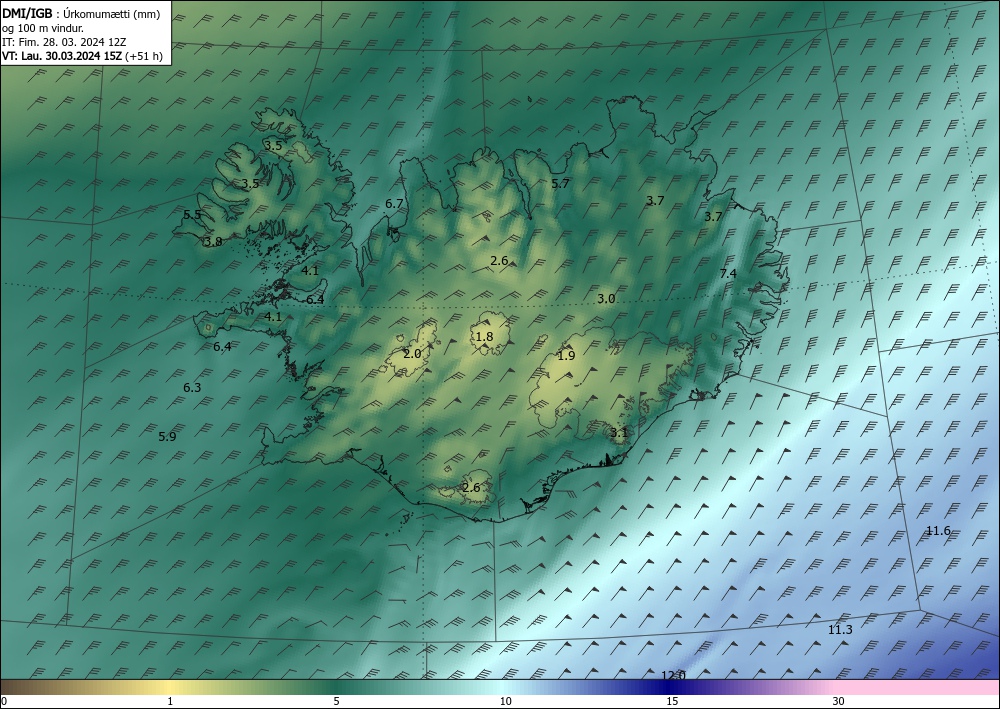
Task: Click the 11.6 precipitation value
Action: (938, 530)
